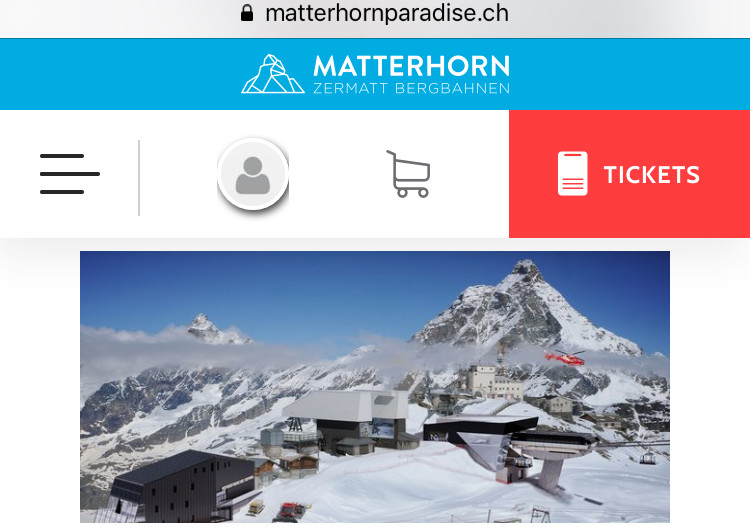Click the small distant peak in photo
The width and height of the screenshot is (750, 529).
tap(210, 329)
